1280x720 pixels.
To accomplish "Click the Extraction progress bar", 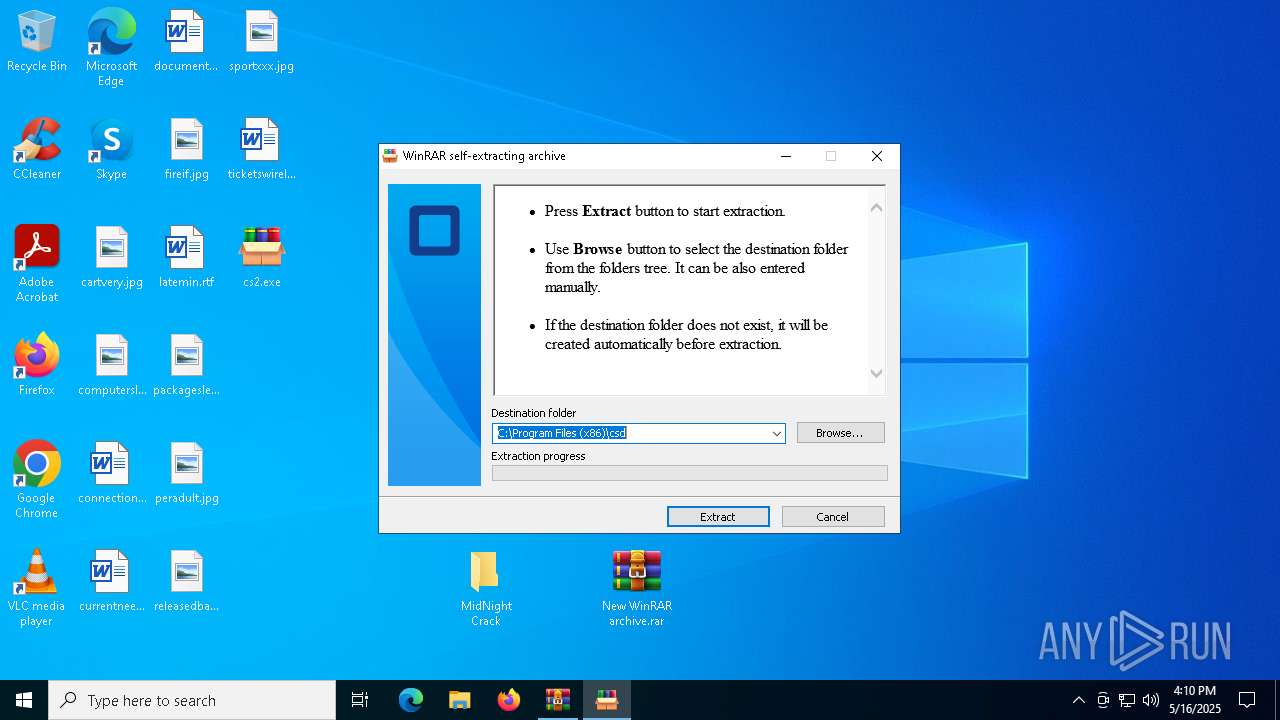I will tap(689, 473).
